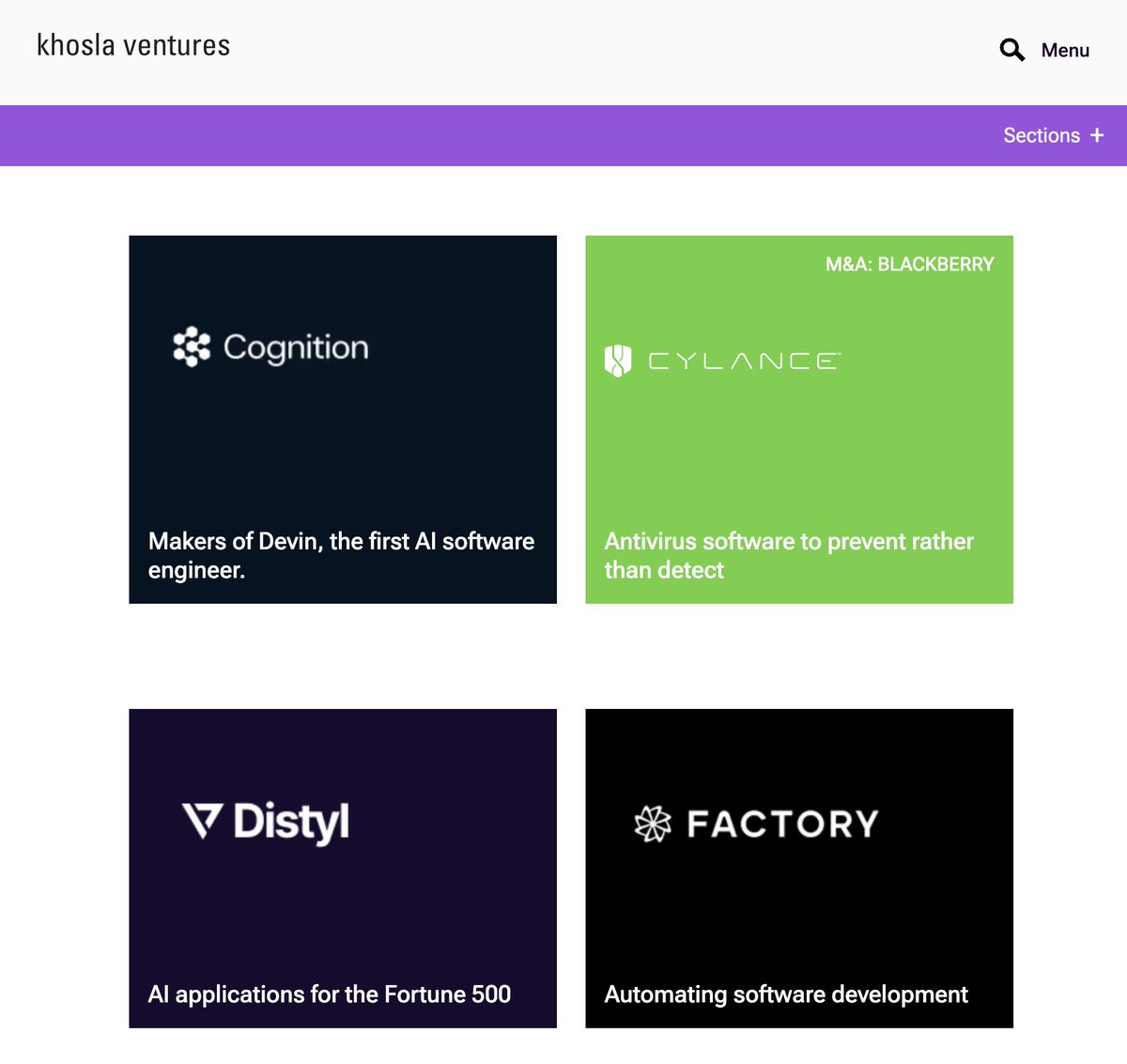Click 'AI applications for the Fortune 500'
The width and height of the screenshot is (1127, 1064).
(x=330, y=995)
